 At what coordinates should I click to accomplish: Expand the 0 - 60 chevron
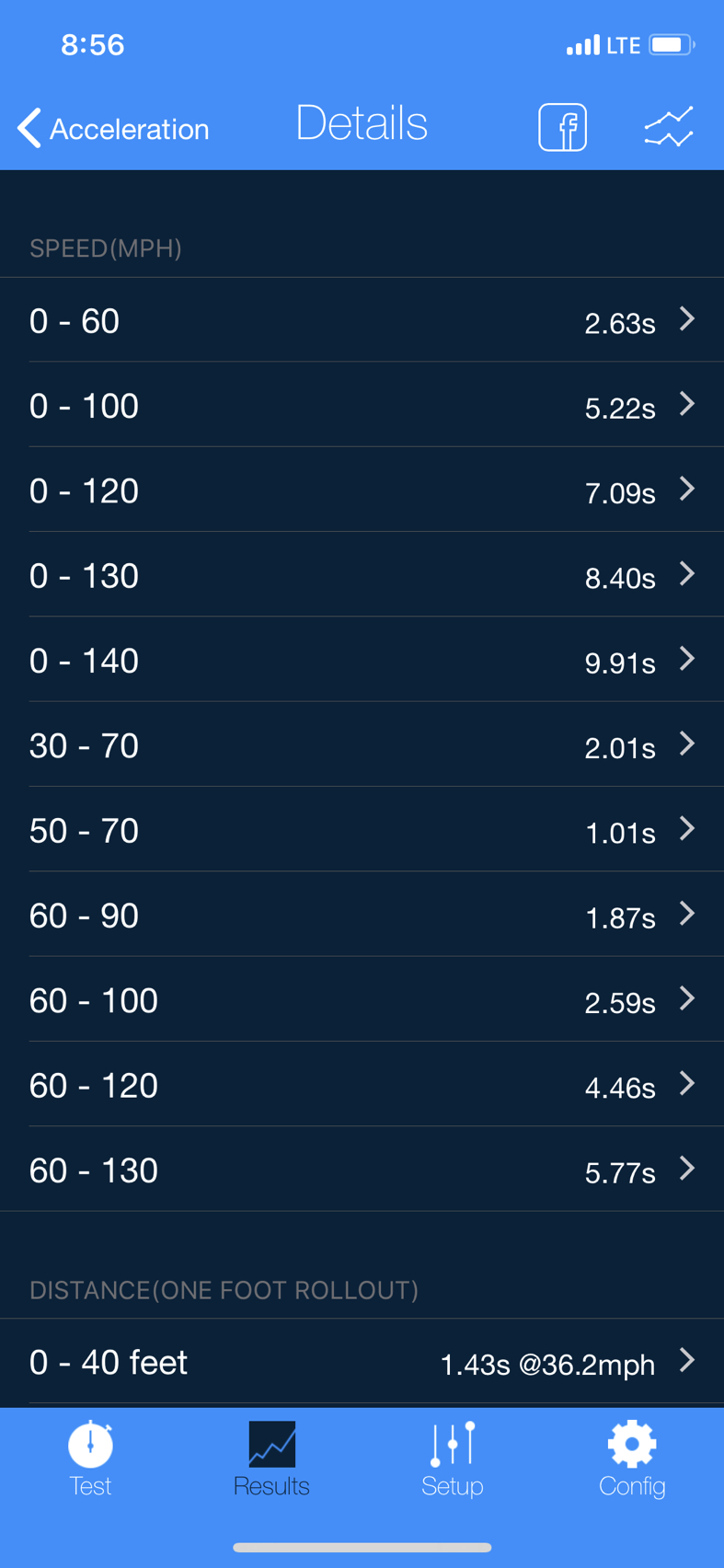click(x=687, y=319)
